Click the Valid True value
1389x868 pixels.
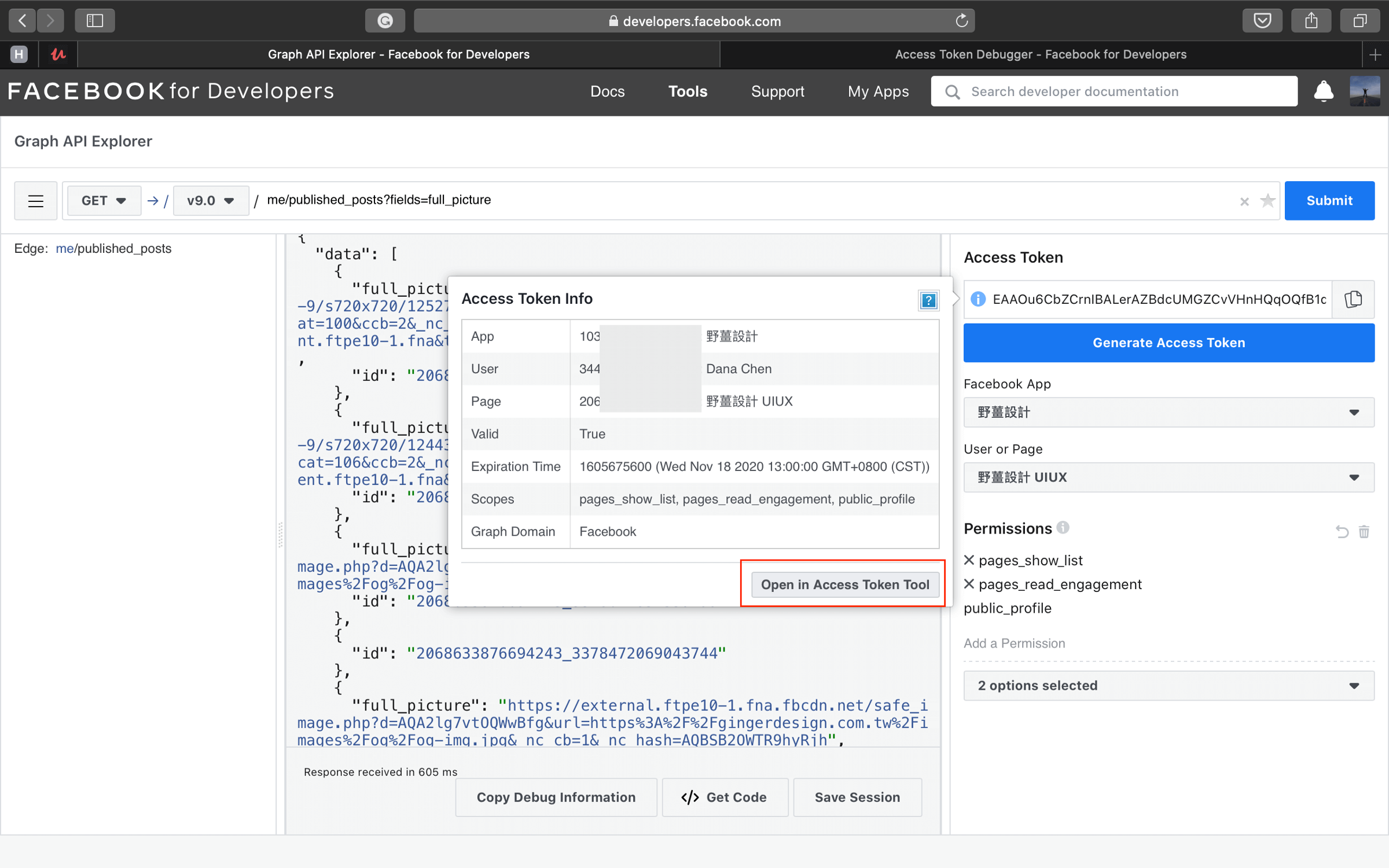click(x=592, y=434)
